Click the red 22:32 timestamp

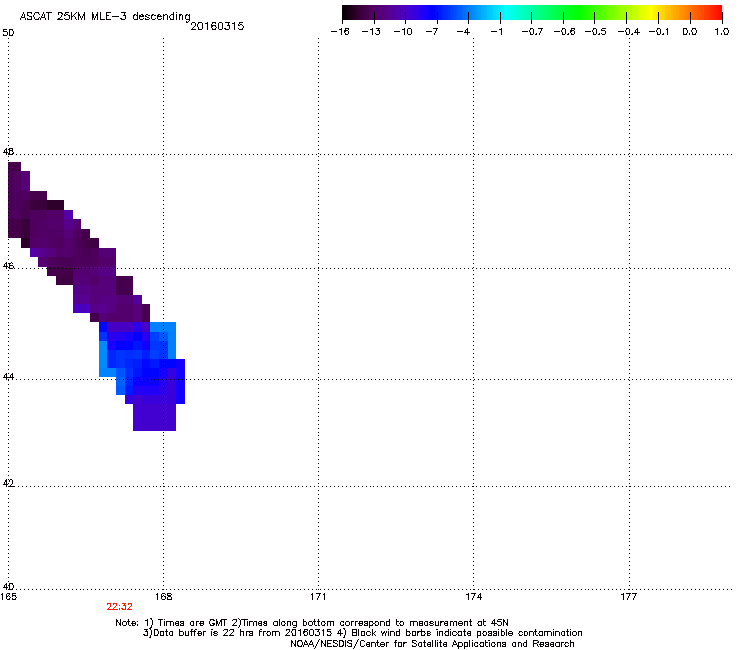click(x=119, y=607)
